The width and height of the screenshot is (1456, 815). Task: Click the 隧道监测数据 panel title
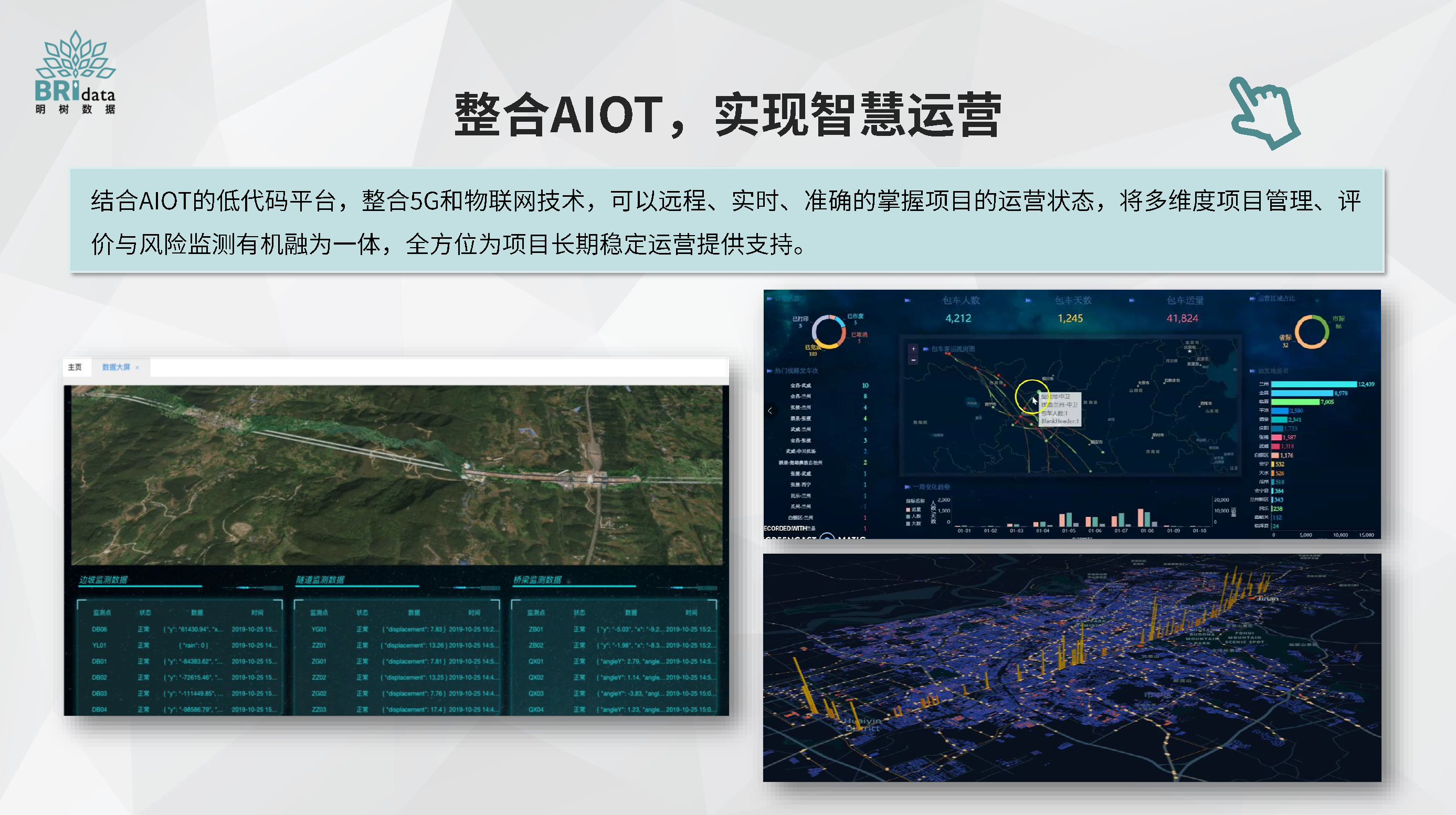tap(320, 579)
